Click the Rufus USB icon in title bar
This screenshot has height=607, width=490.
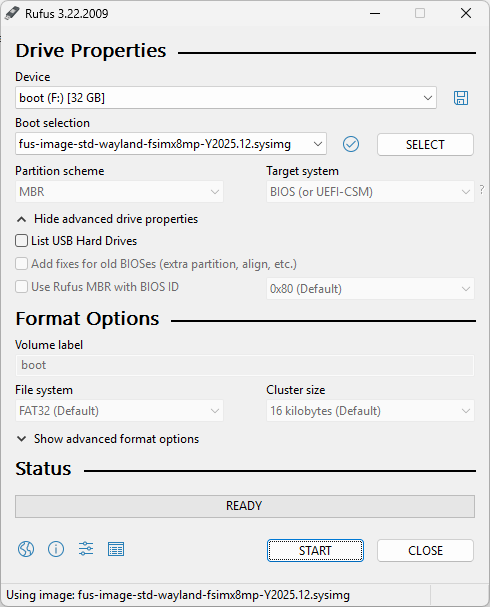tap(12, 13)
